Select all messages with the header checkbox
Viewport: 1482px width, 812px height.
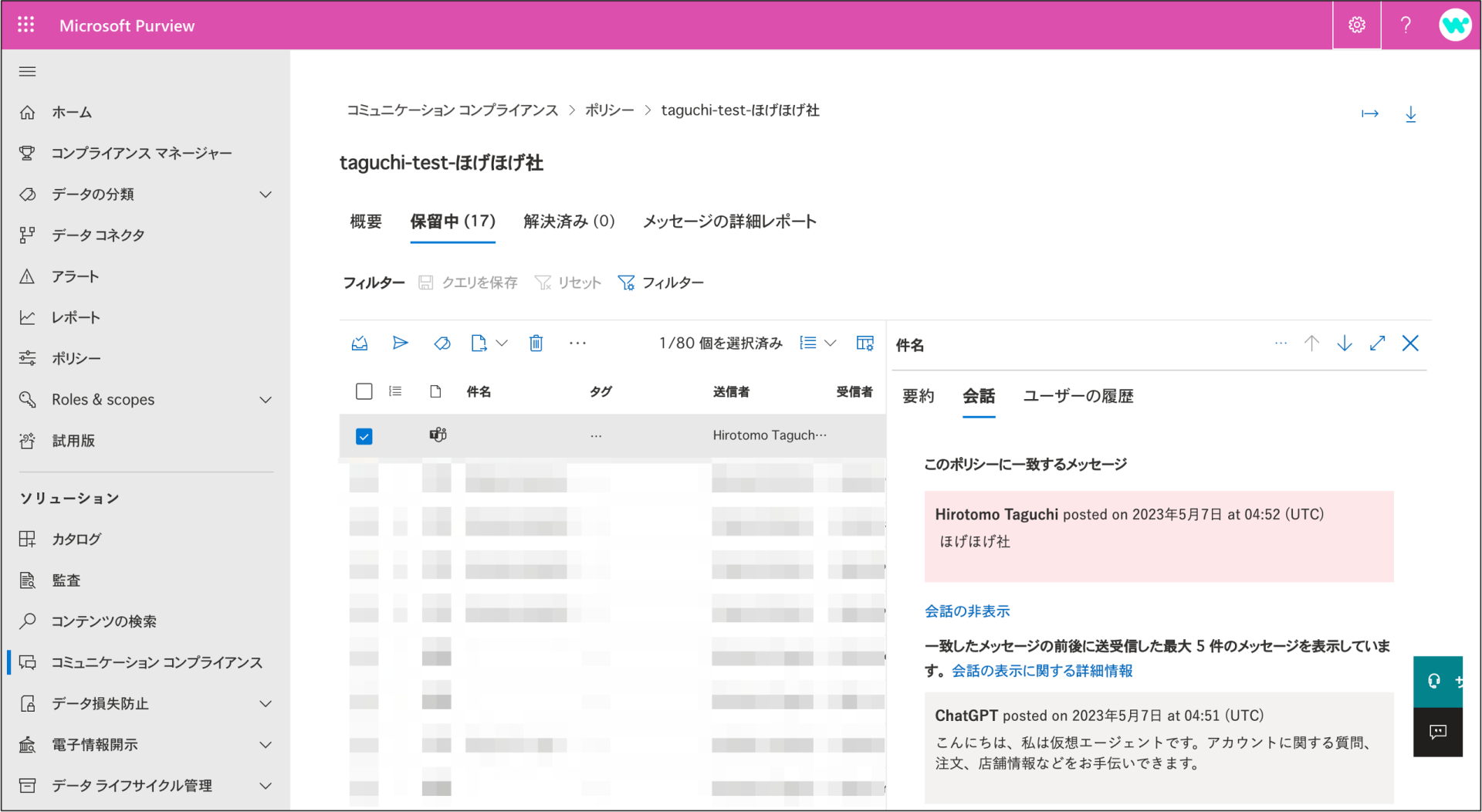(364, 391)
